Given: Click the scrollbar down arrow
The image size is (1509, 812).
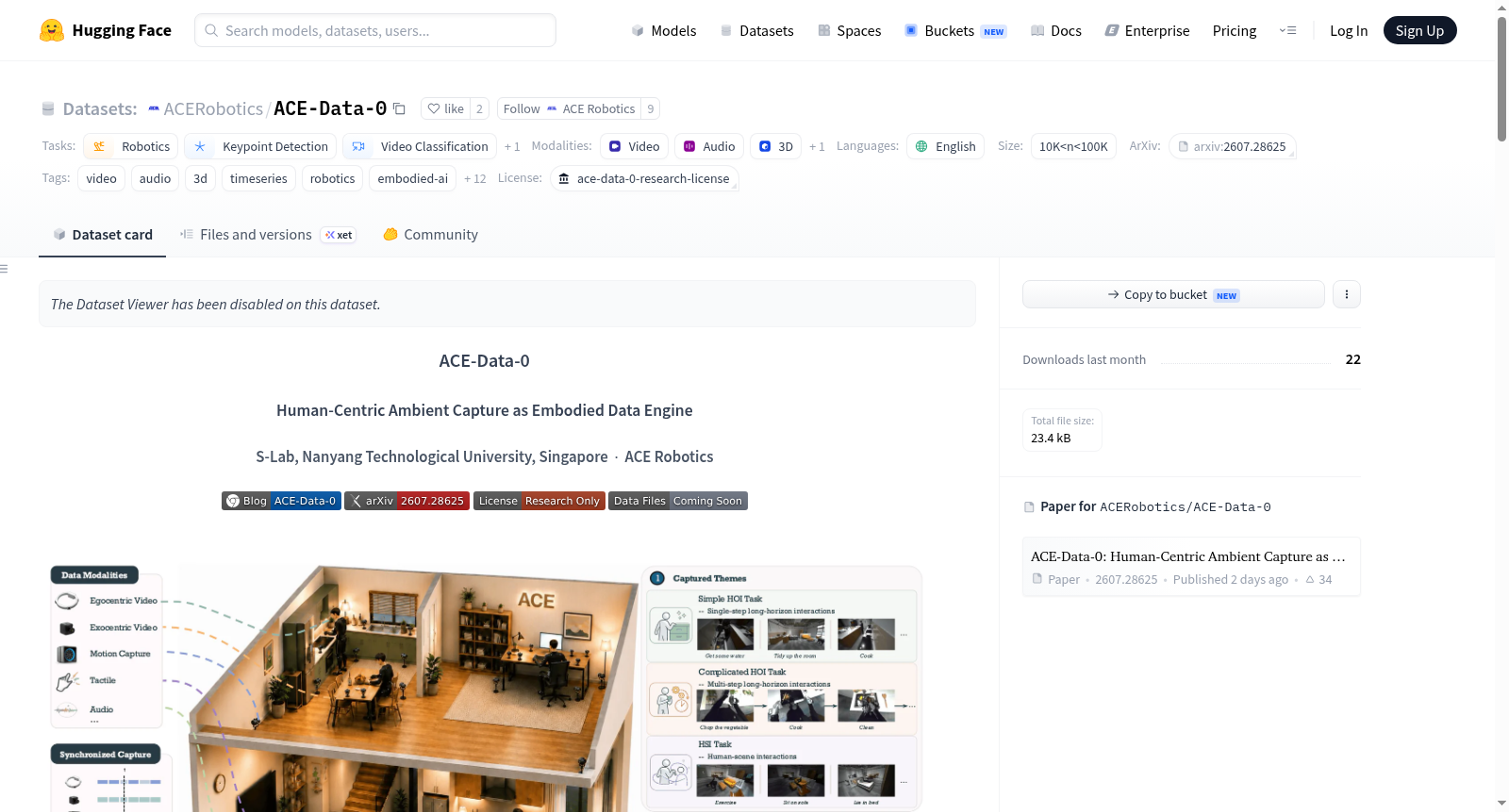Looking at the screenshot, I should pos(1501,804).
